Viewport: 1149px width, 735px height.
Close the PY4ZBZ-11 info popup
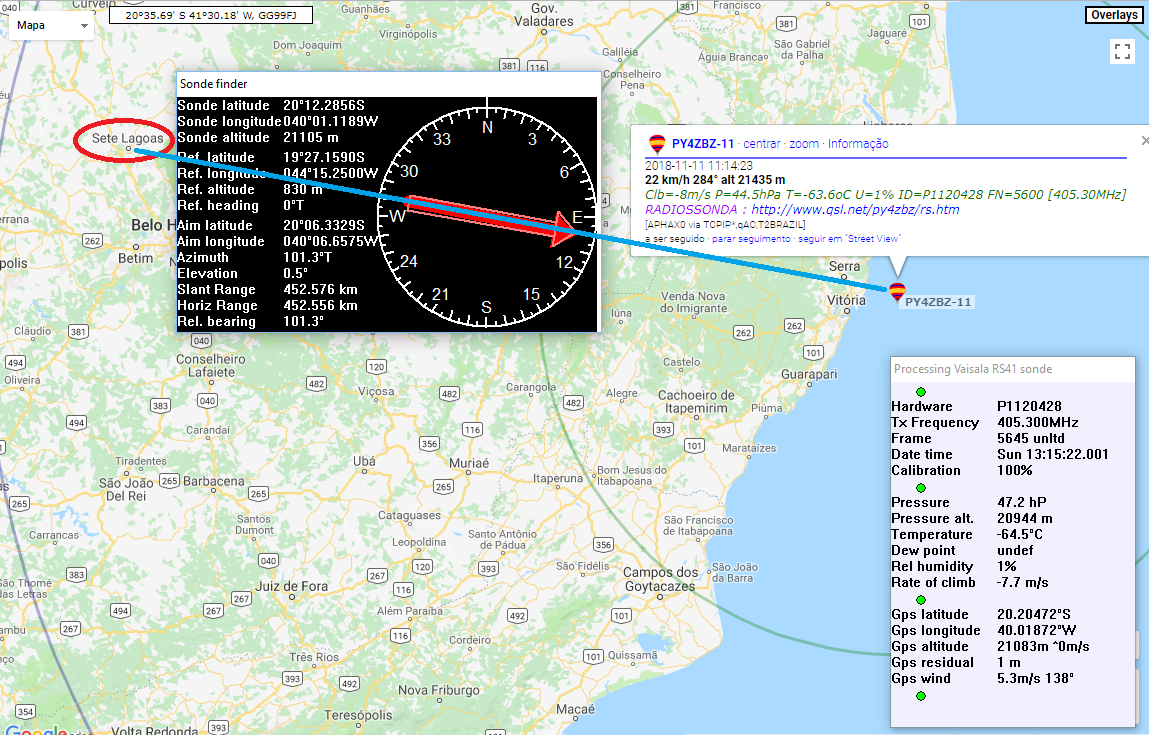click(1145, 140)
